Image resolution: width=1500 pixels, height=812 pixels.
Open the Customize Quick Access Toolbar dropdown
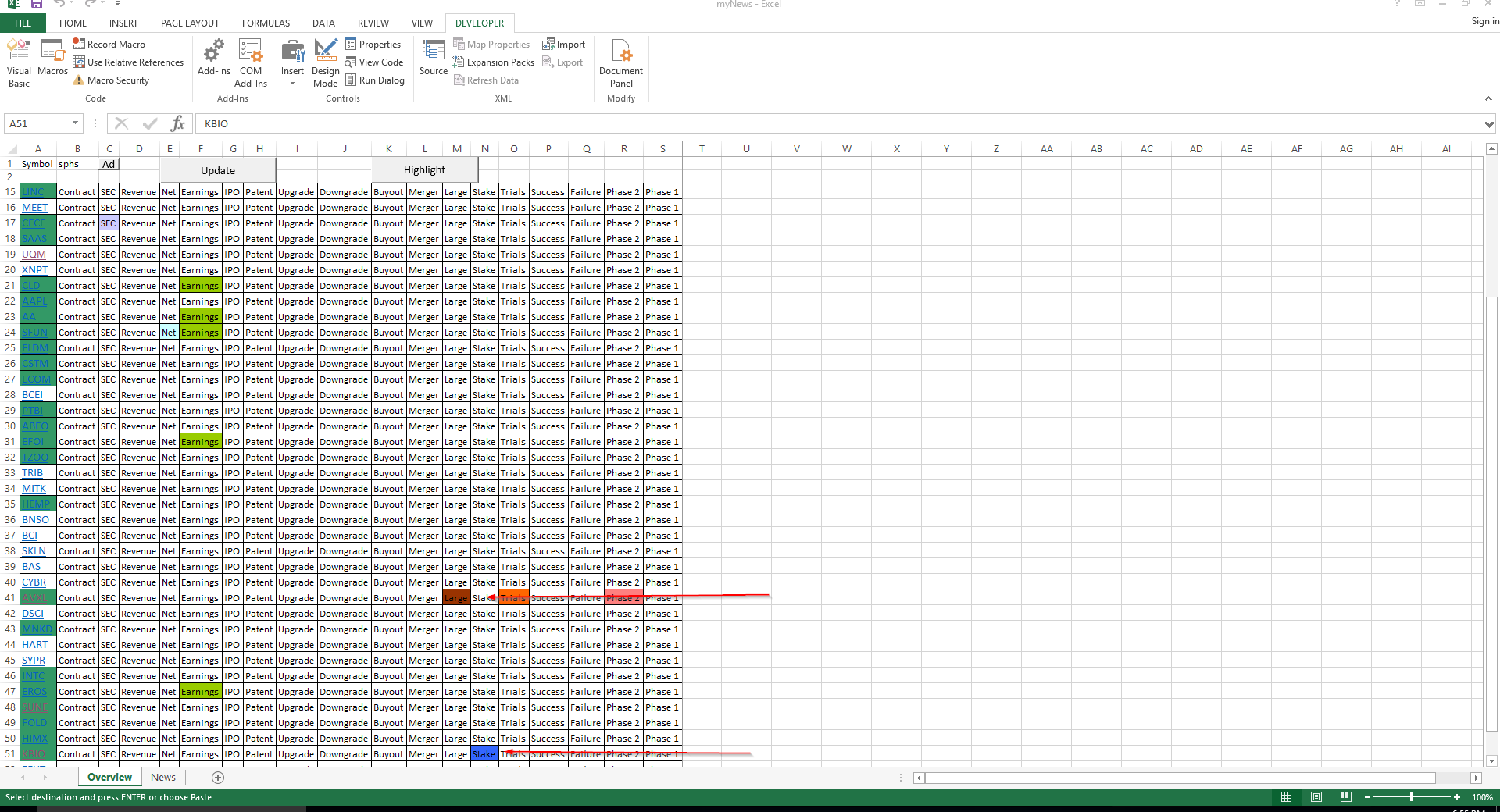[x=117, y=4]
